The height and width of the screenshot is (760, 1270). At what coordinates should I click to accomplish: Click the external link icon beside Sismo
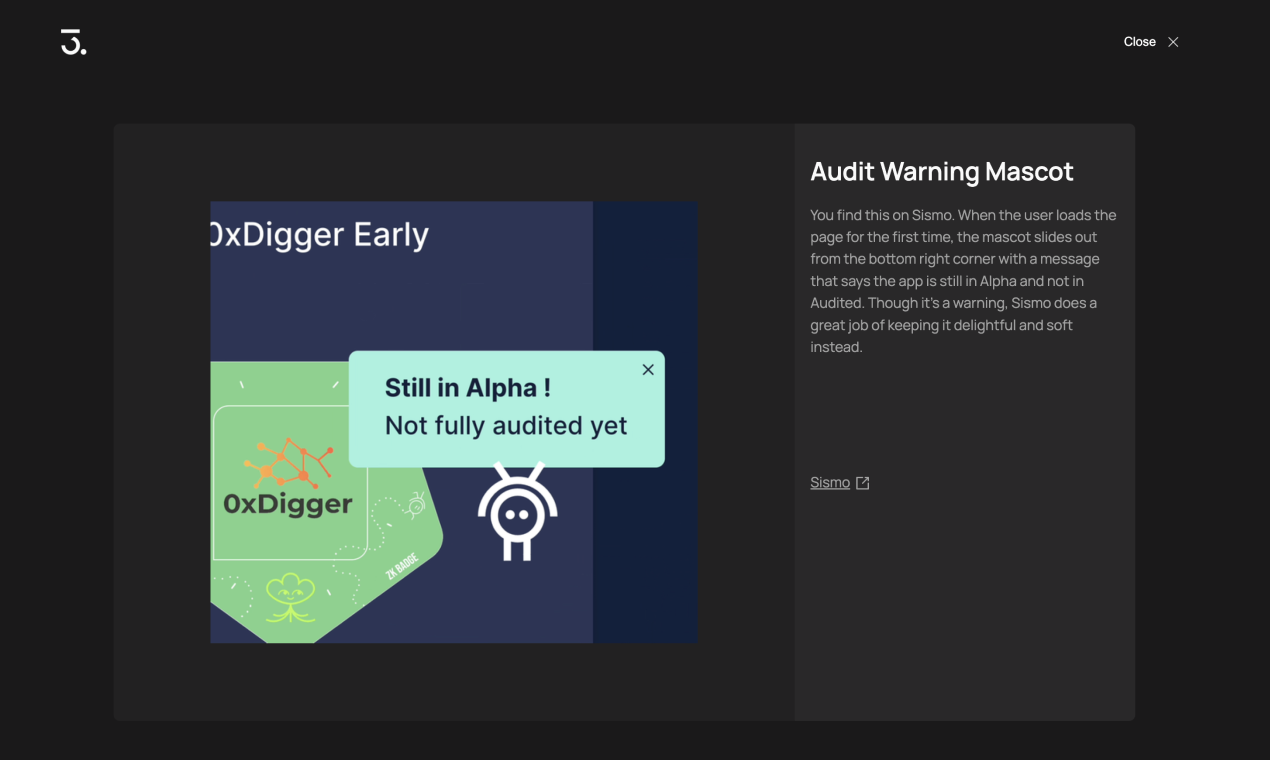862,483
